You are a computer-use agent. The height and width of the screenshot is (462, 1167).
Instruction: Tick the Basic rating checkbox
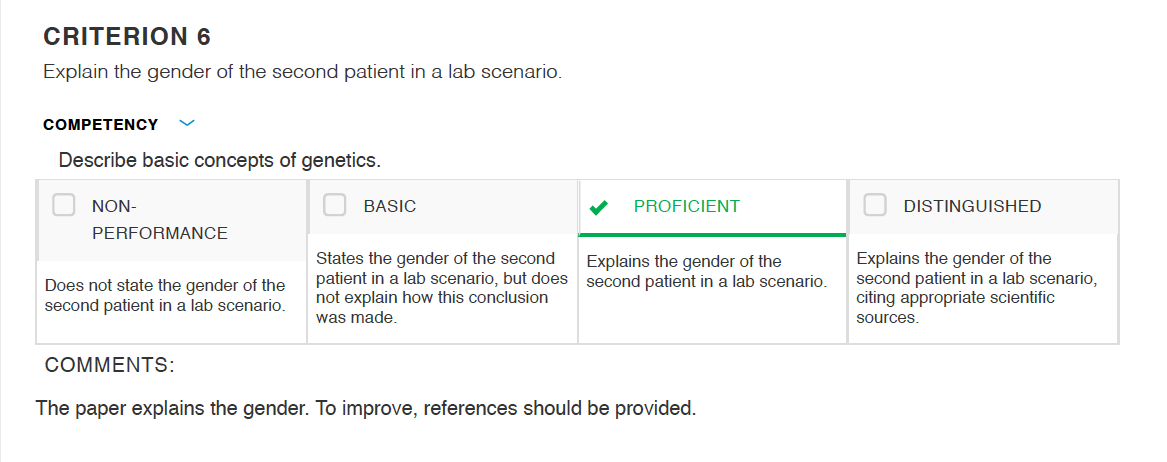point(335,205)
